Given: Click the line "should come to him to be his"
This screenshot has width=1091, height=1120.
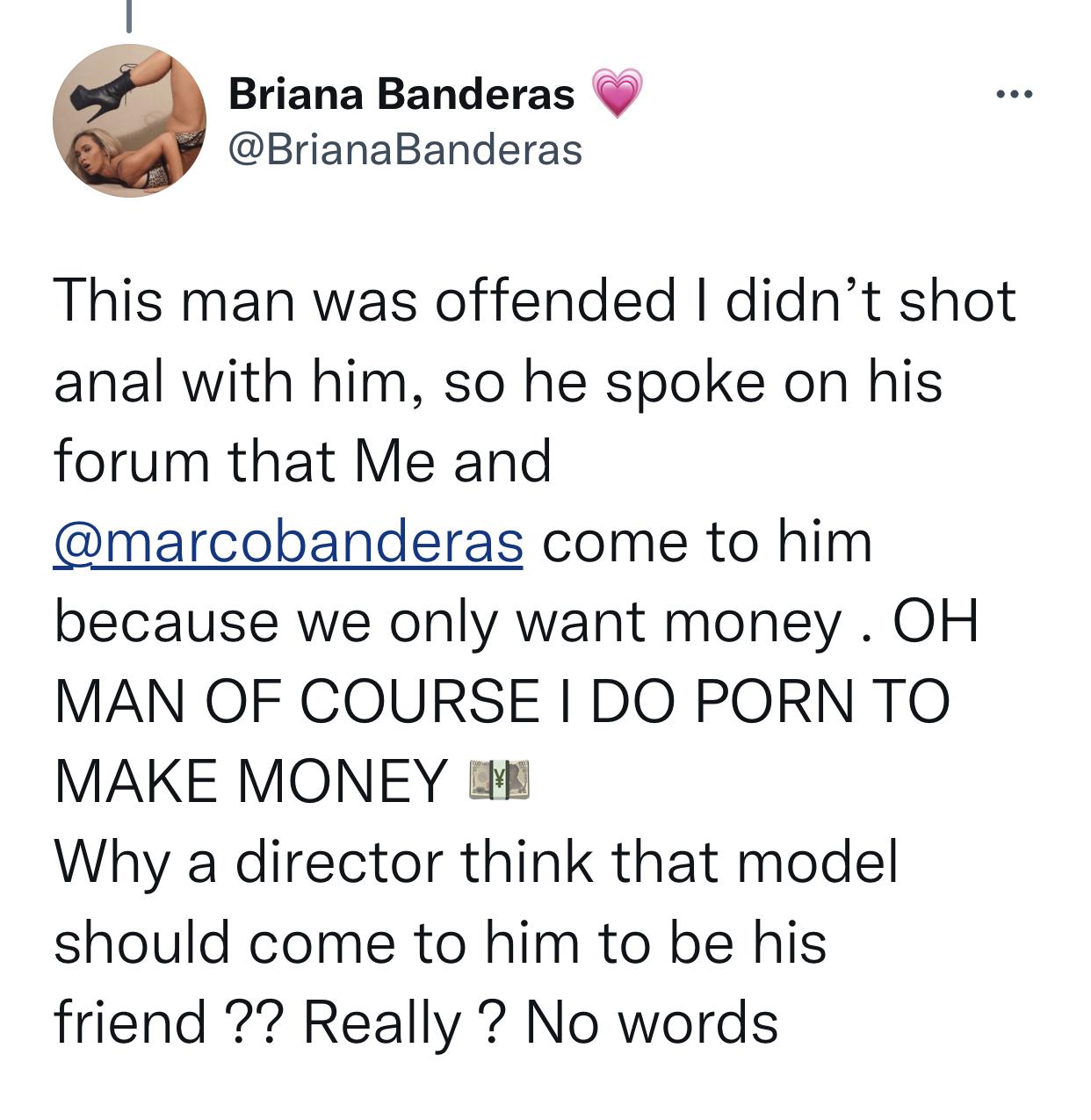Looking at the screenshot, I should [440, 943].
